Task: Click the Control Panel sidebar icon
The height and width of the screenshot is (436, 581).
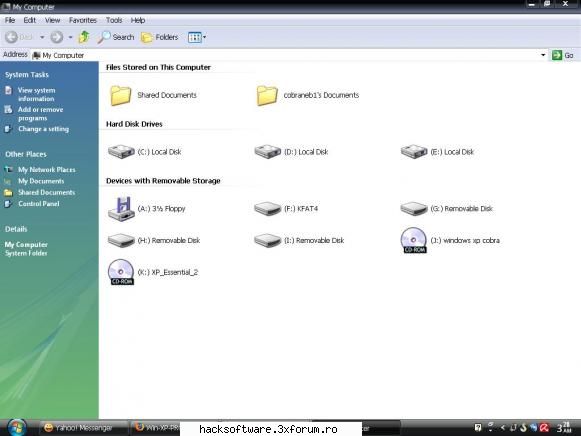Action: (8, 204)
